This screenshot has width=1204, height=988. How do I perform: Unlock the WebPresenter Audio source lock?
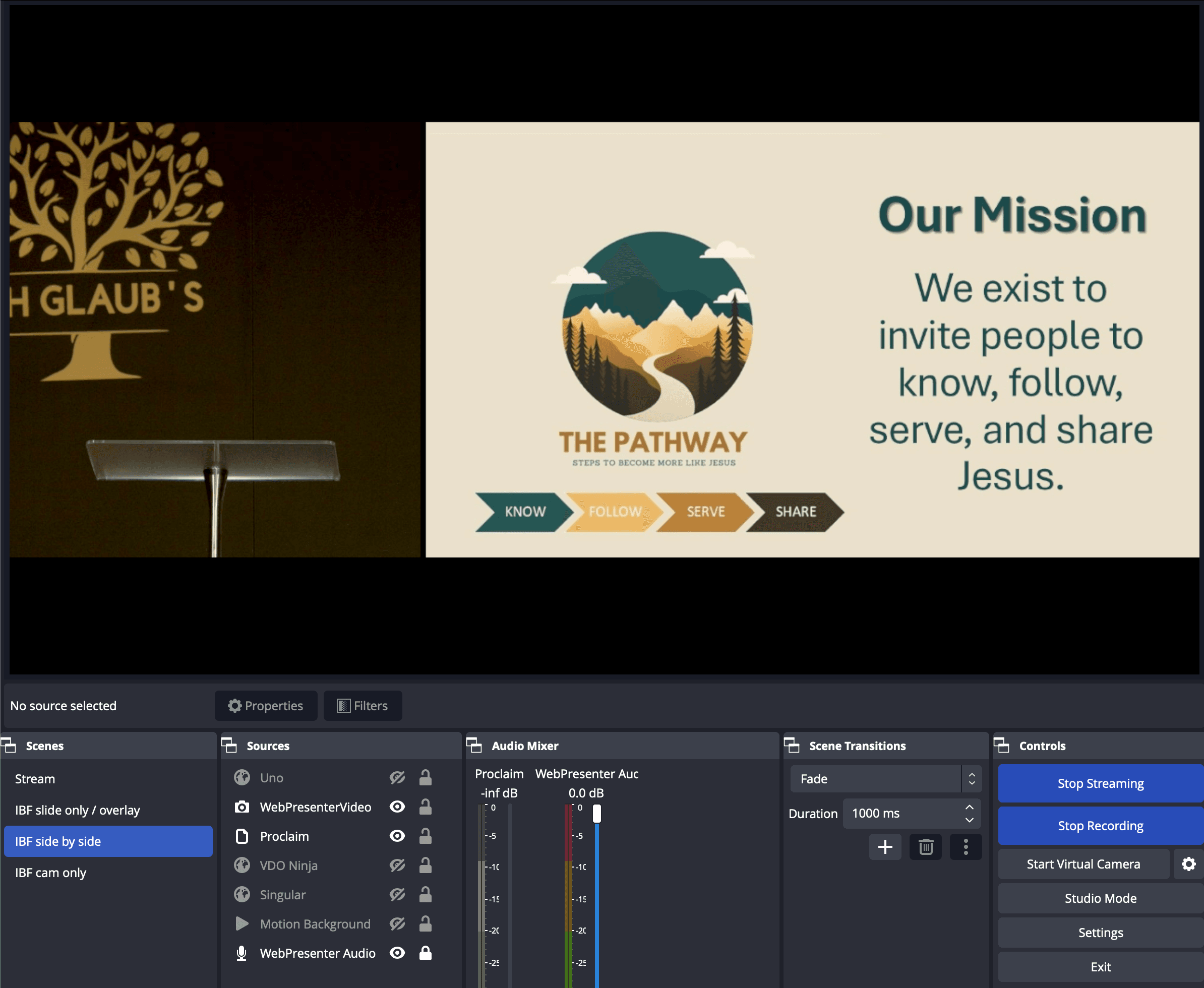(425, 953)
